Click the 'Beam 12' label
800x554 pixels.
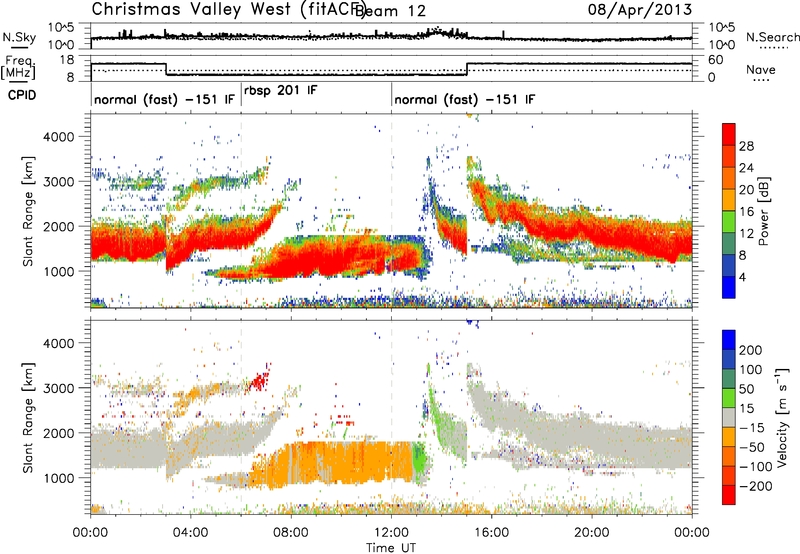(392, 11)
